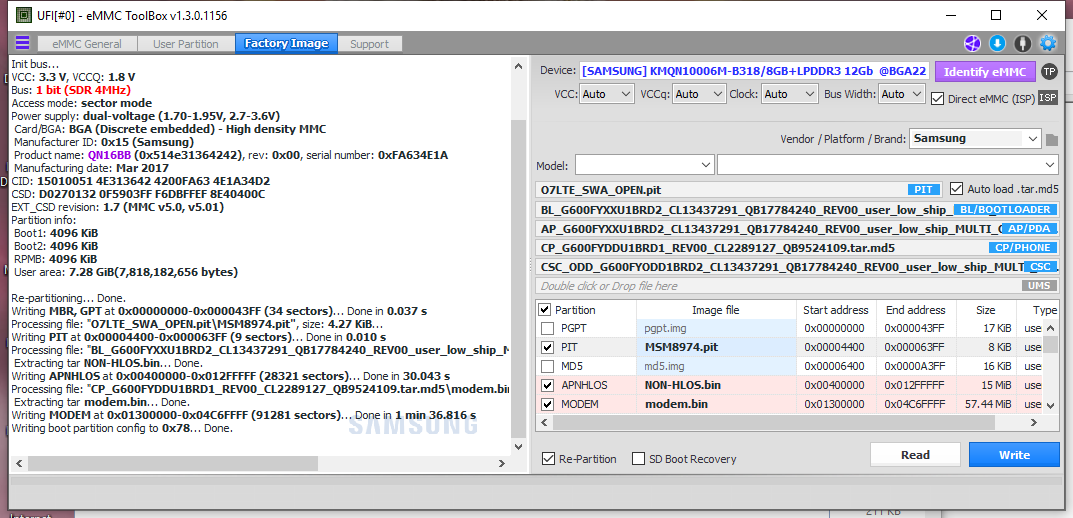Uncheck the PIT partition row checkbox
Image resolution: width=1073 pixels, height=518 pixels.
[547, 348]
